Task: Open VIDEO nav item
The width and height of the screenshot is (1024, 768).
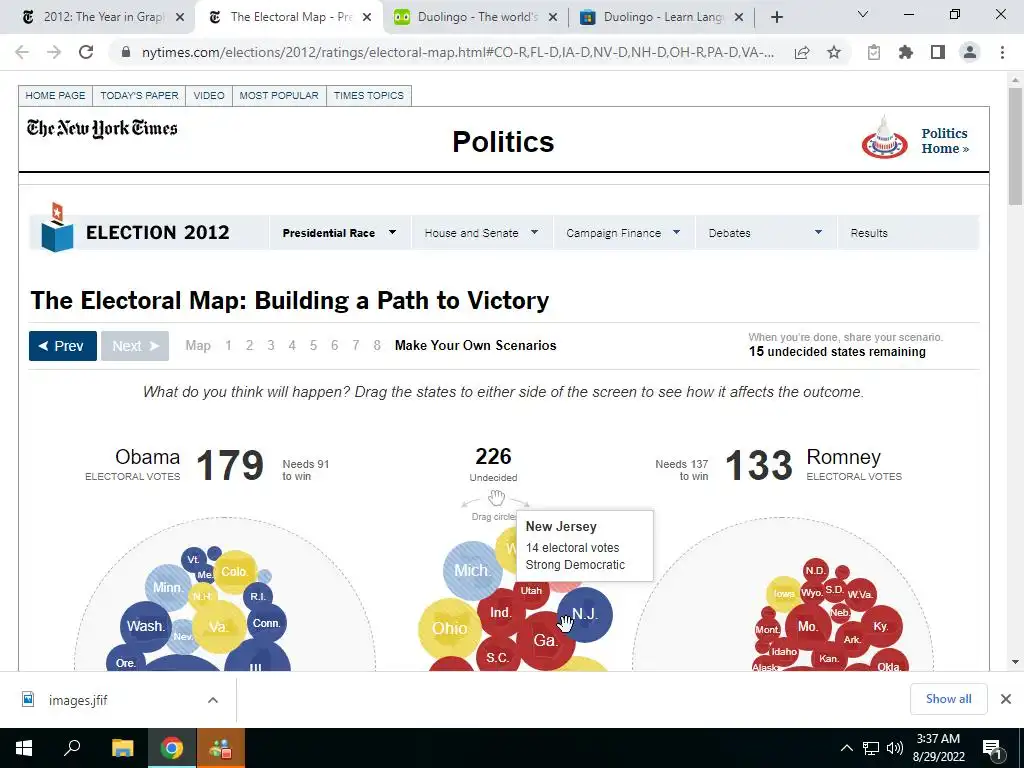Action: click(209, 95)
